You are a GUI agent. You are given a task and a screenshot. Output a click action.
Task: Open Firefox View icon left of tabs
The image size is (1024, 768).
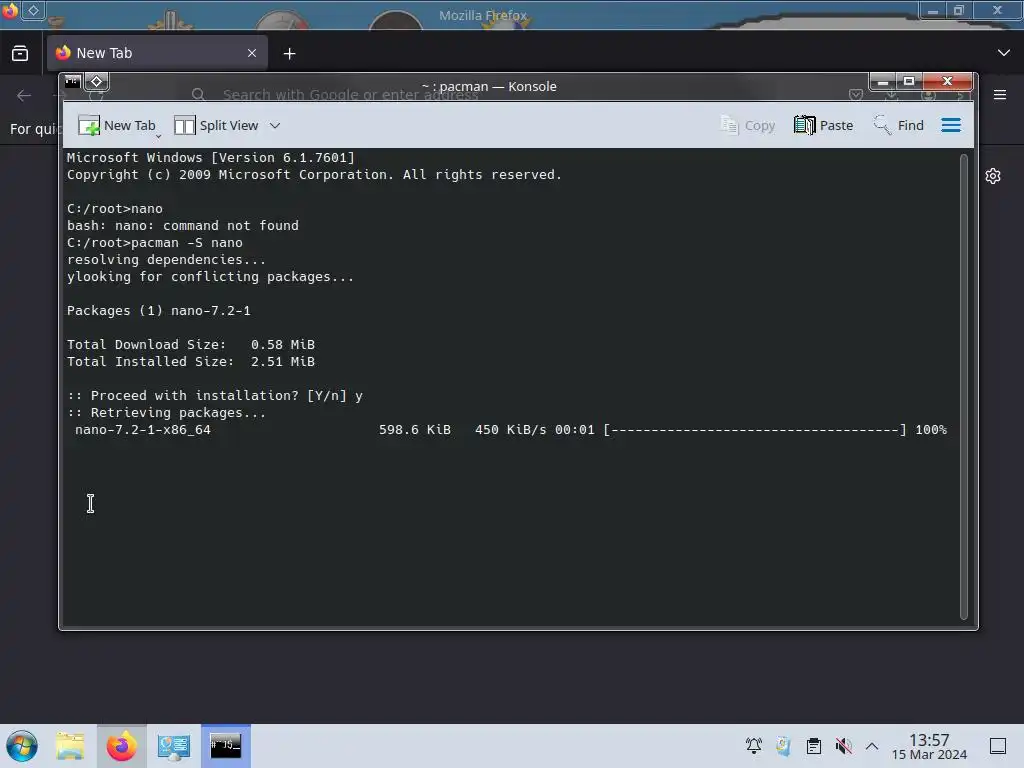pyautogui.click(x=20, y=53)
